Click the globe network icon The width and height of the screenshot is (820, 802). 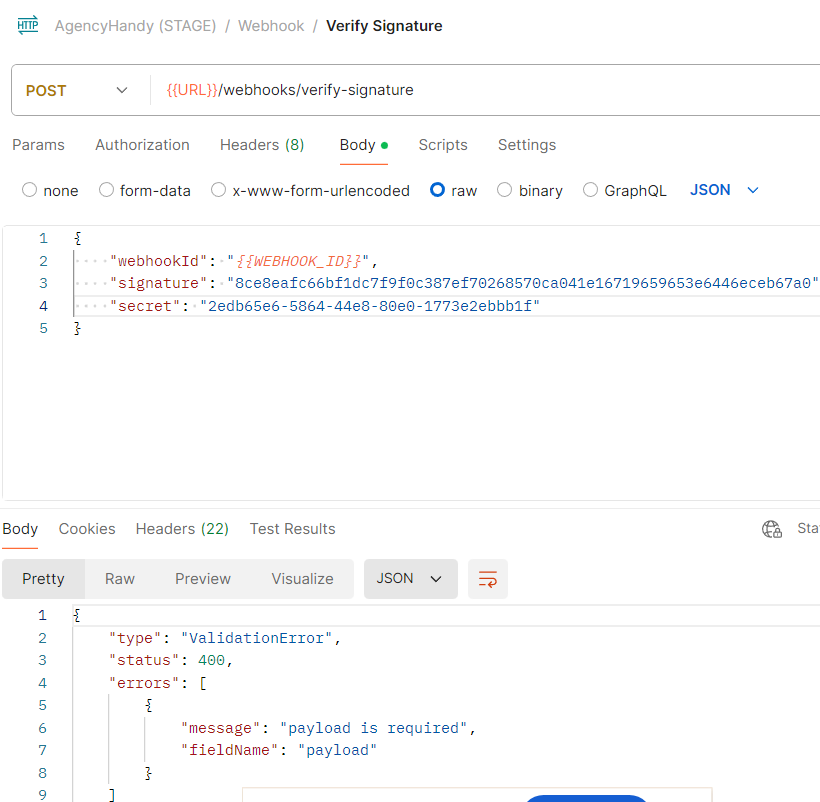click(x=771, y=529)
